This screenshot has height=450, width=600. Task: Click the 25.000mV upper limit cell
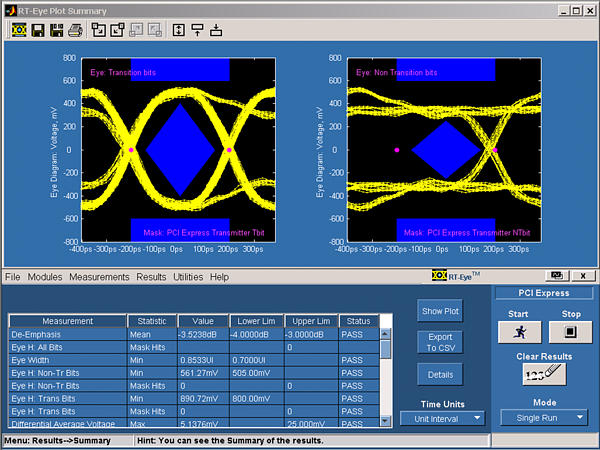click(311, 423)
